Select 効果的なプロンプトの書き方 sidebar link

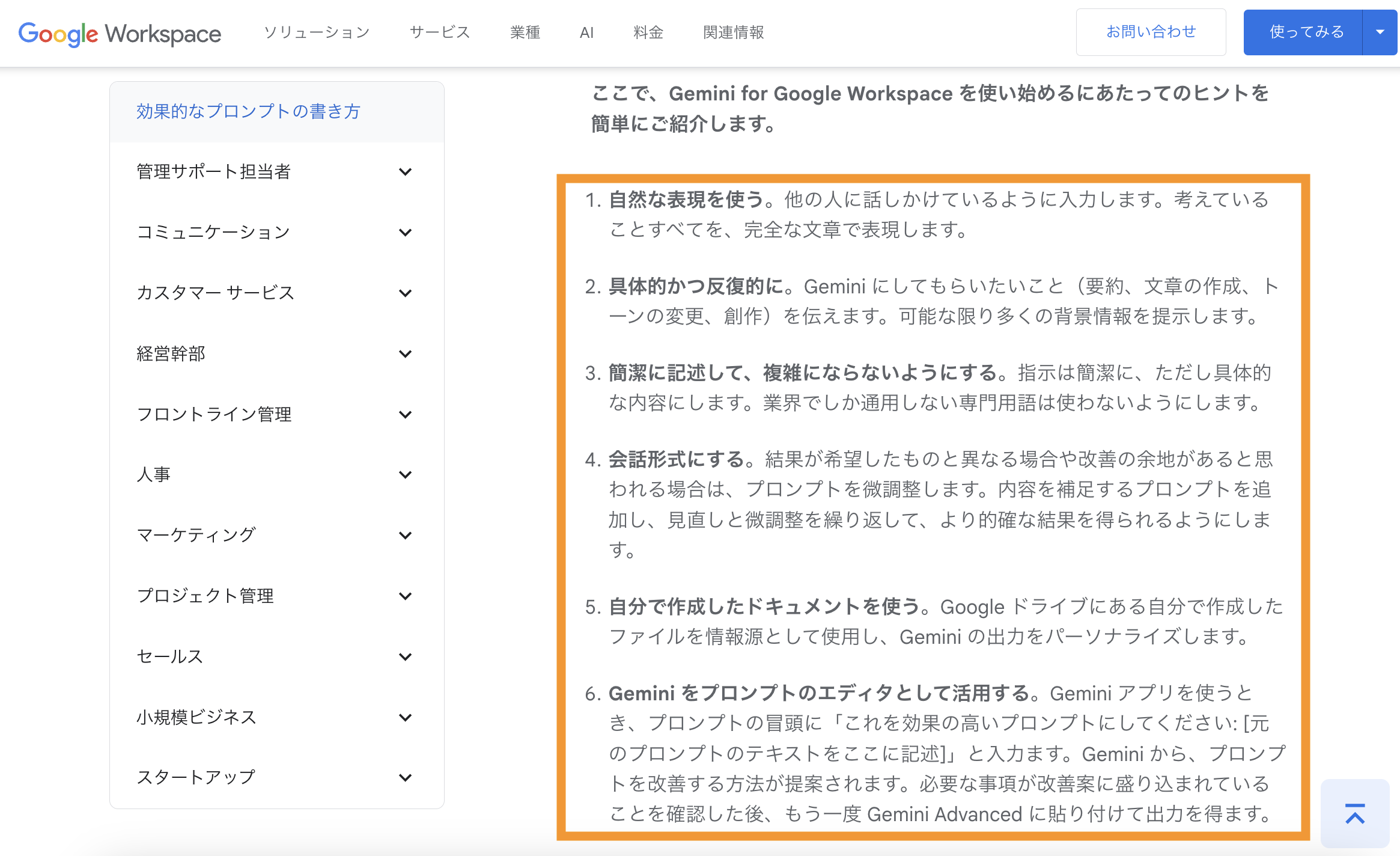tap(248, 112)
